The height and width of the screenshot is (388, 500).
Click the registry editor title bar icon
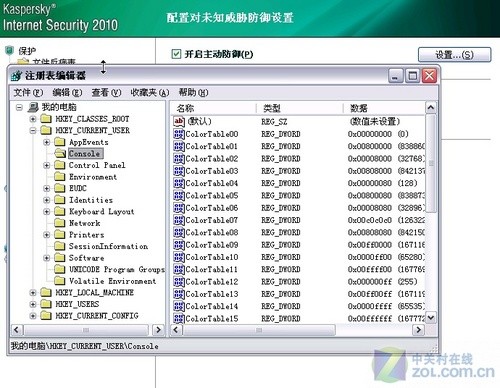click(x=16, y=76)
